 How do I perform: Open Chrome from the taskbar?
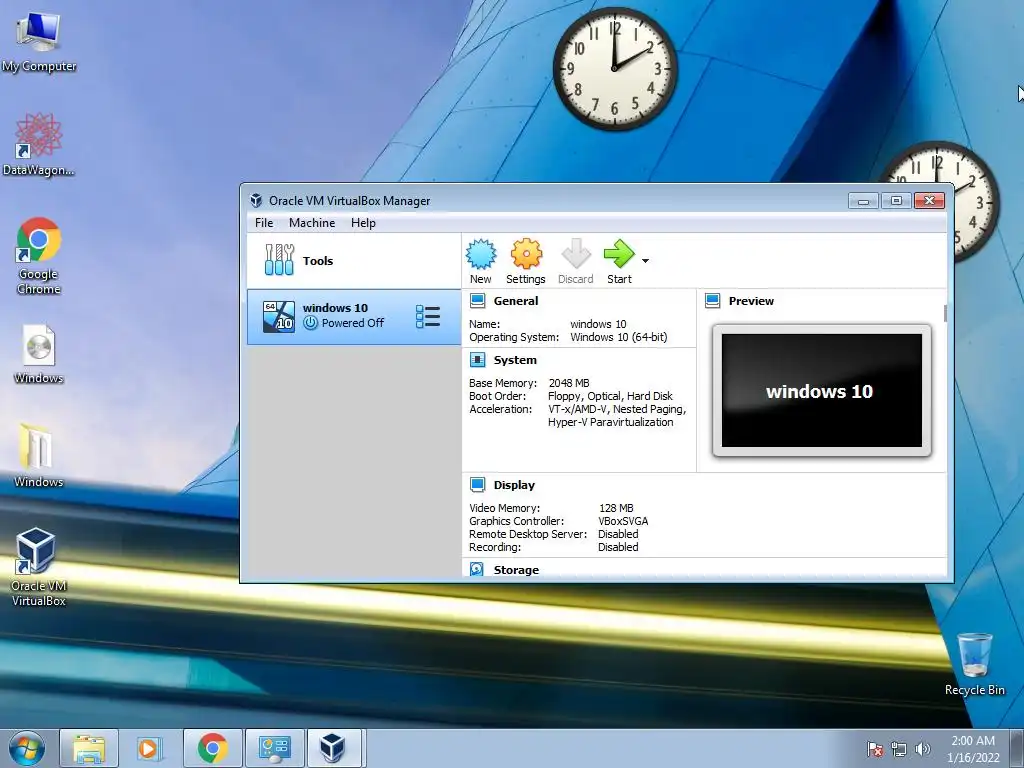(212, 748)
